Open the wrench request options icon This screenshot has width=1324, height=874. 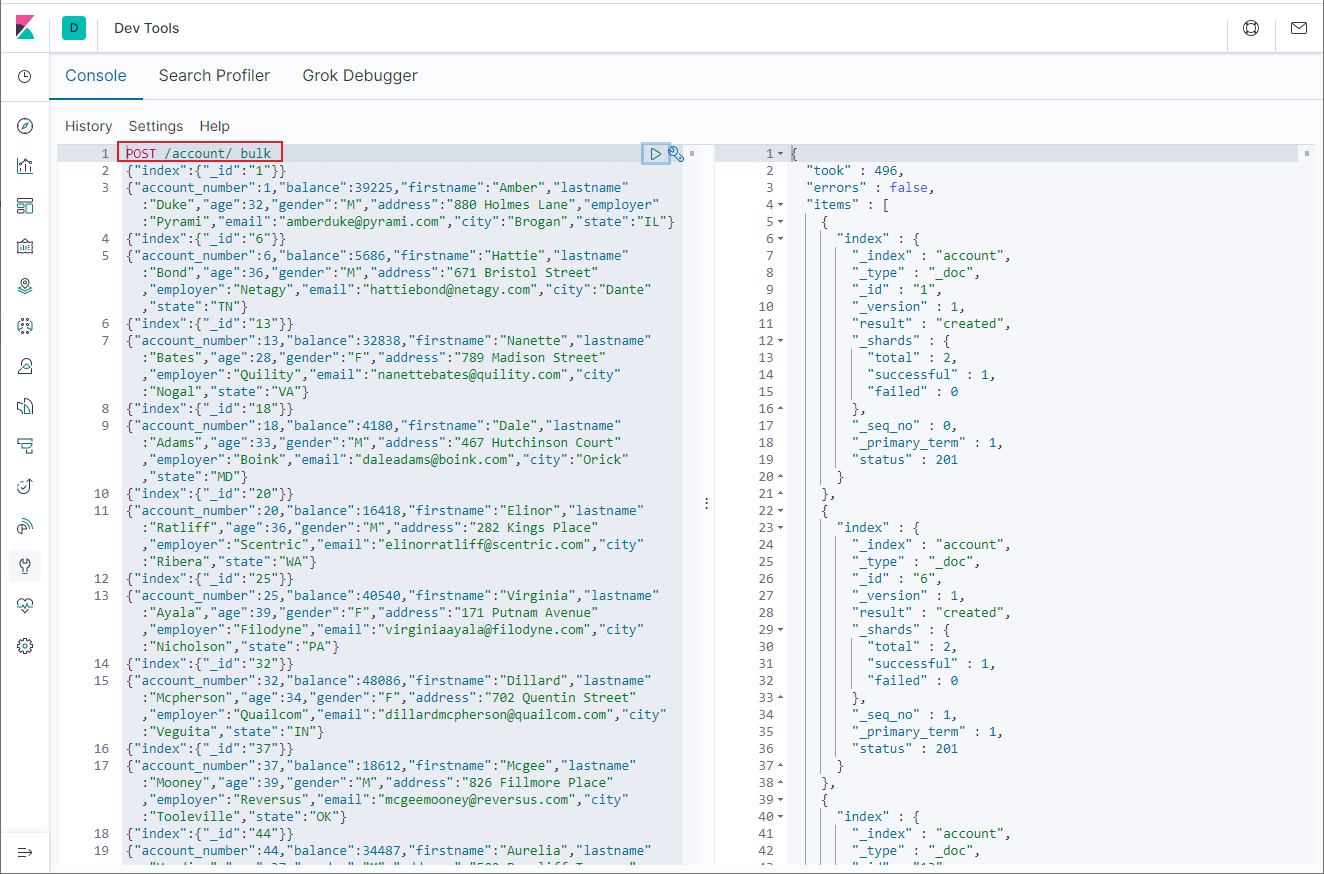click(x=677, y=153)
